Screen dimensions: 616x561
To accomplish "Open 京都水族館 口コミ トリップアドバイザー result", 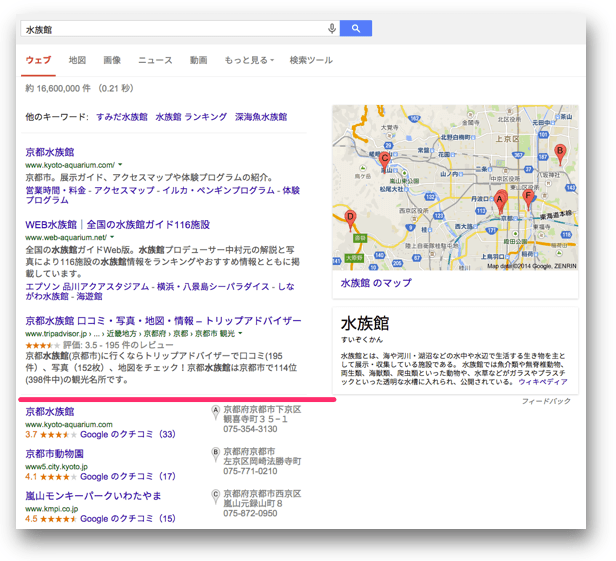I will 163,321.
